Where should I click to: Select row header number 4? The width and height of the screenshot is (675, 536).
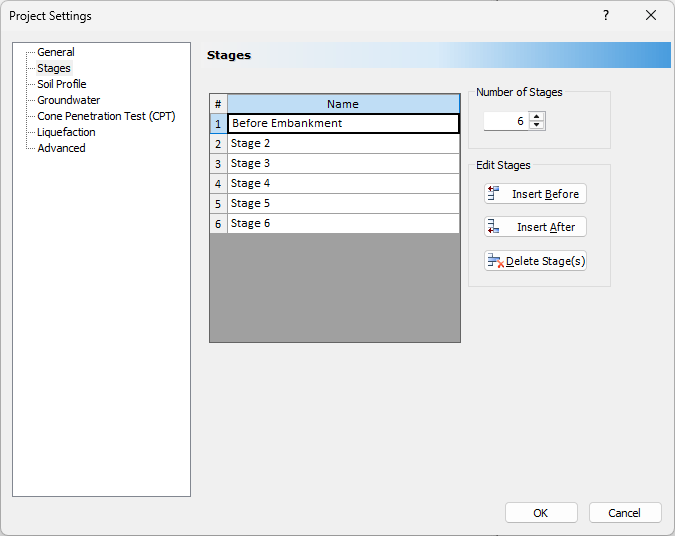pos(218,183)
